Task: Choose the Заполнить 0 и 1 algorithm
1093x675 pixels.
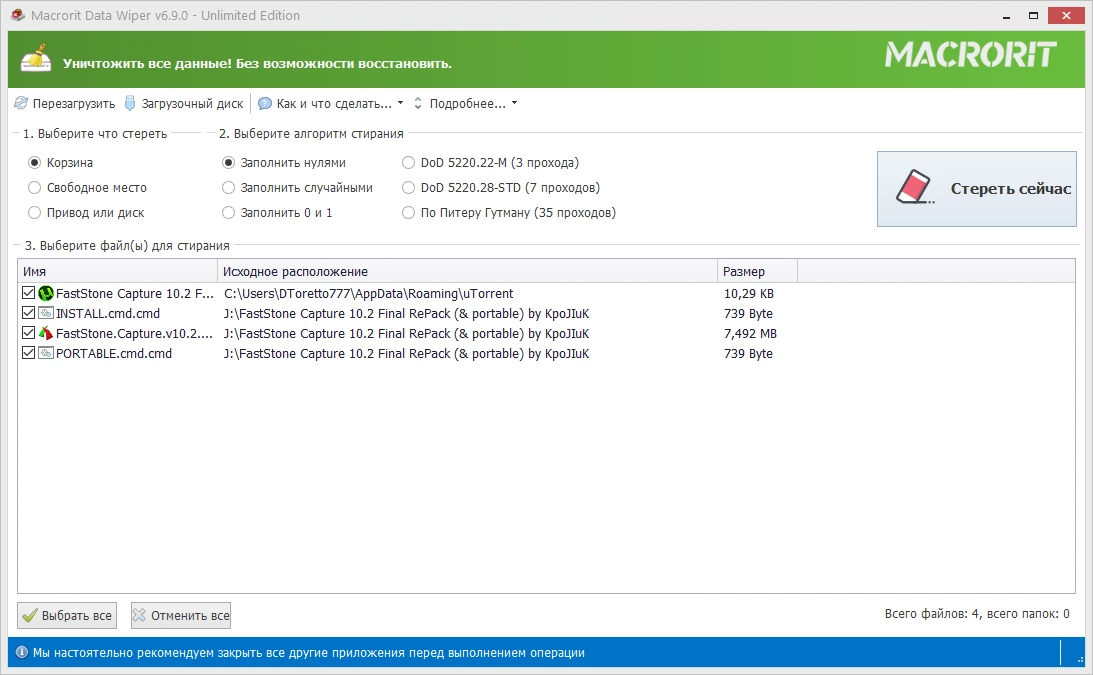Action: point(228,213)
